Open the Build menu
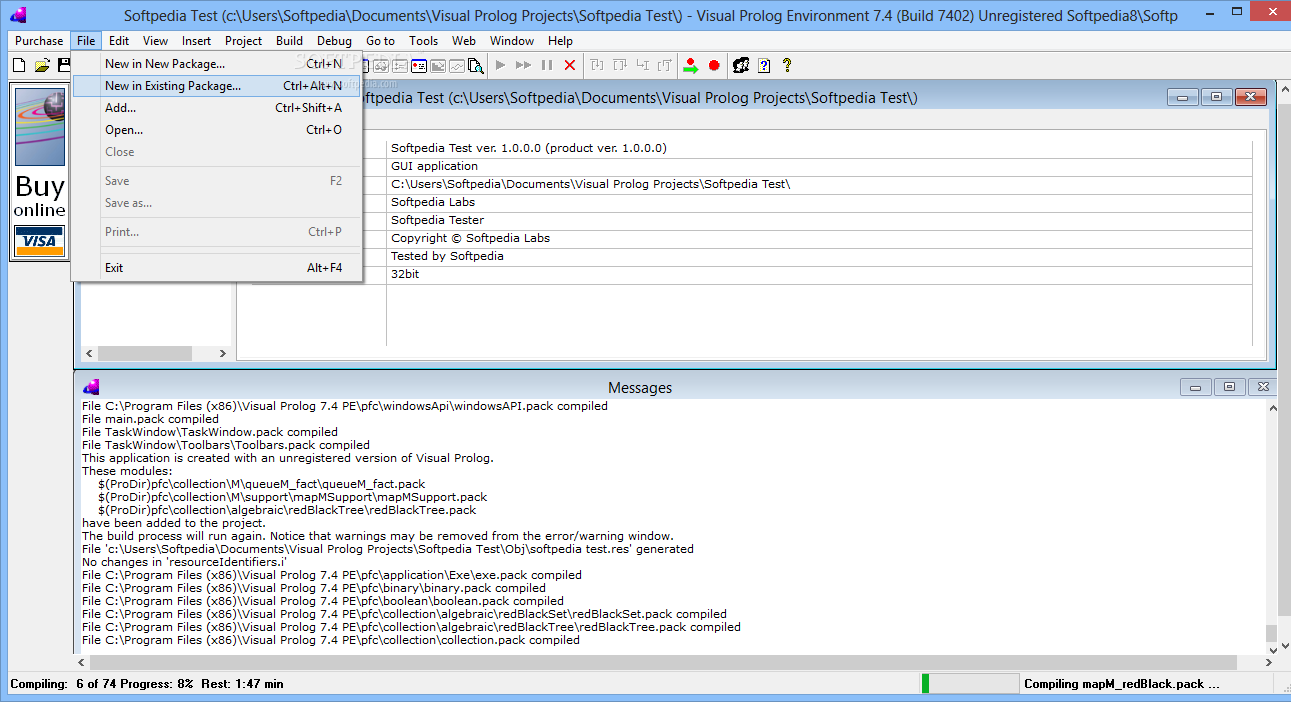 [289, 41]
